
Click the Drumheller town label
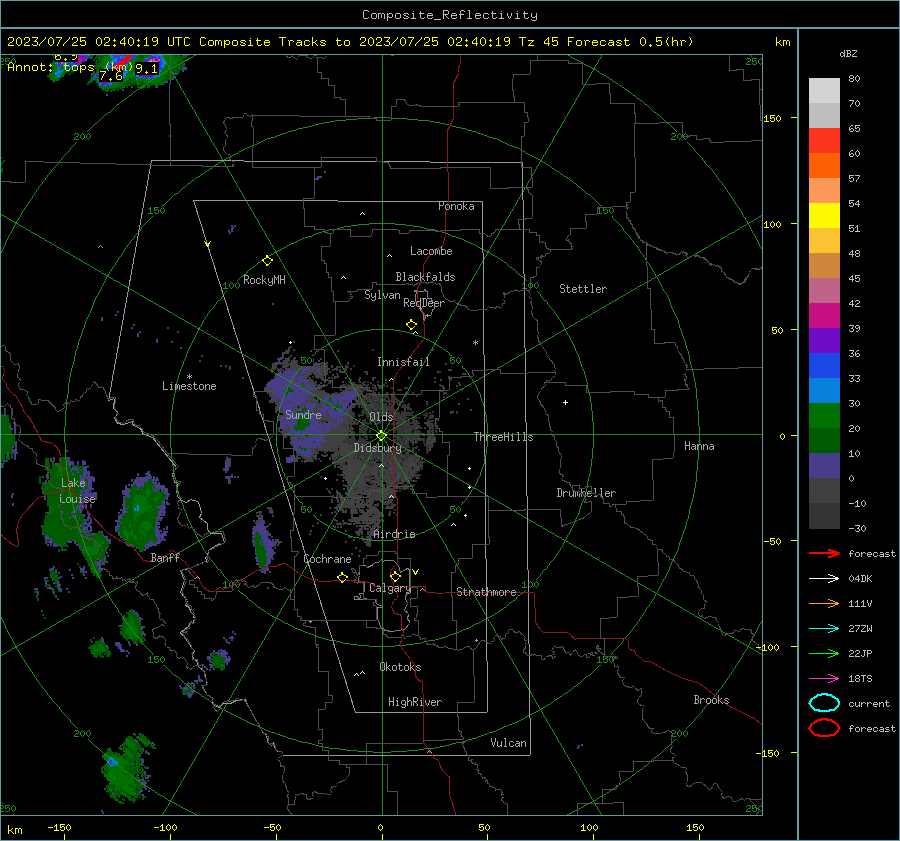[x=586, y=493]
